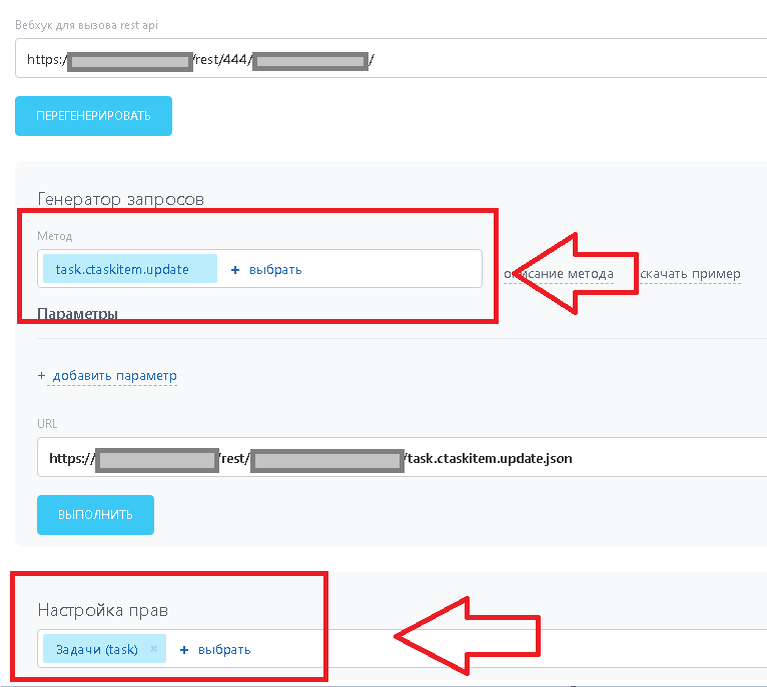Click the plus icon next to Метод выбрать

235,270
